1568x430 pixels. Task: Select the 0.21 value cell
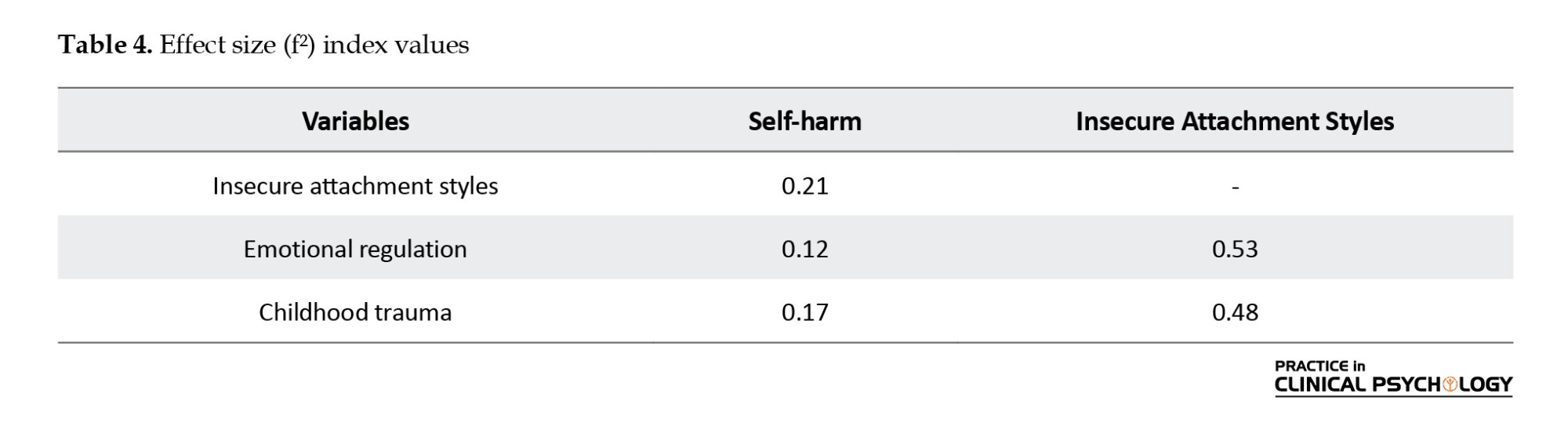pos(804,186)
